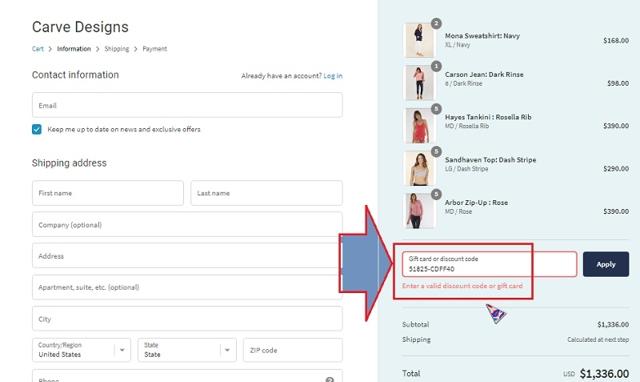Click the Carson Jean quantity badge
Viewport: 640px width, 382px height.
[436, 66]
